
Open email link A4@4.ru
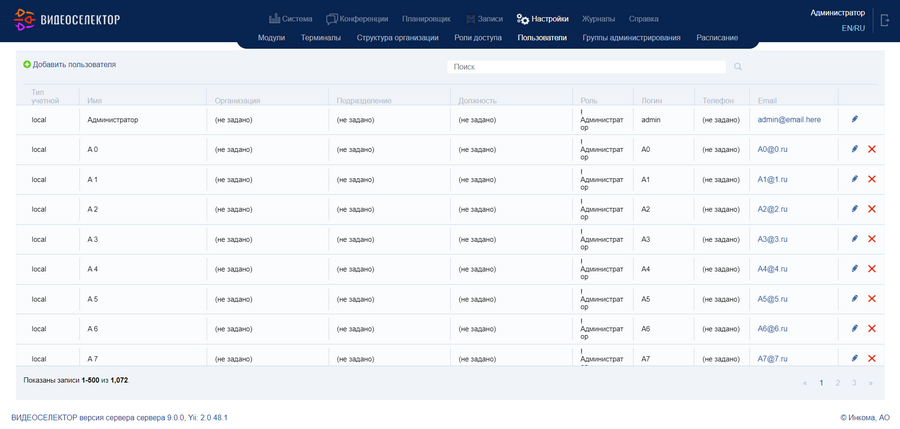(x=773, y=269)
